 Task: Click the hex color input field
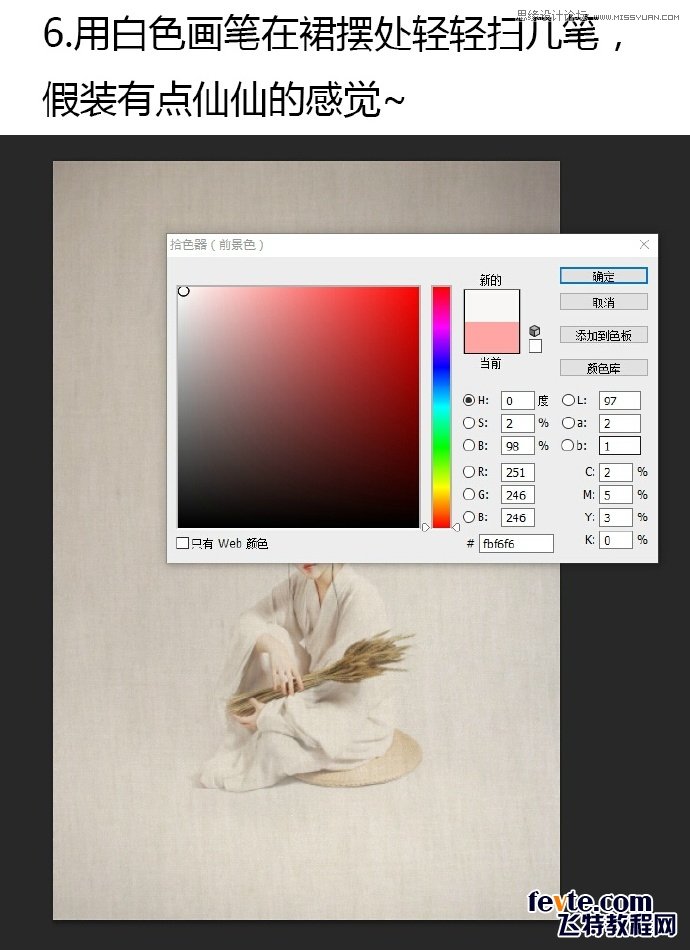point(516,543)
